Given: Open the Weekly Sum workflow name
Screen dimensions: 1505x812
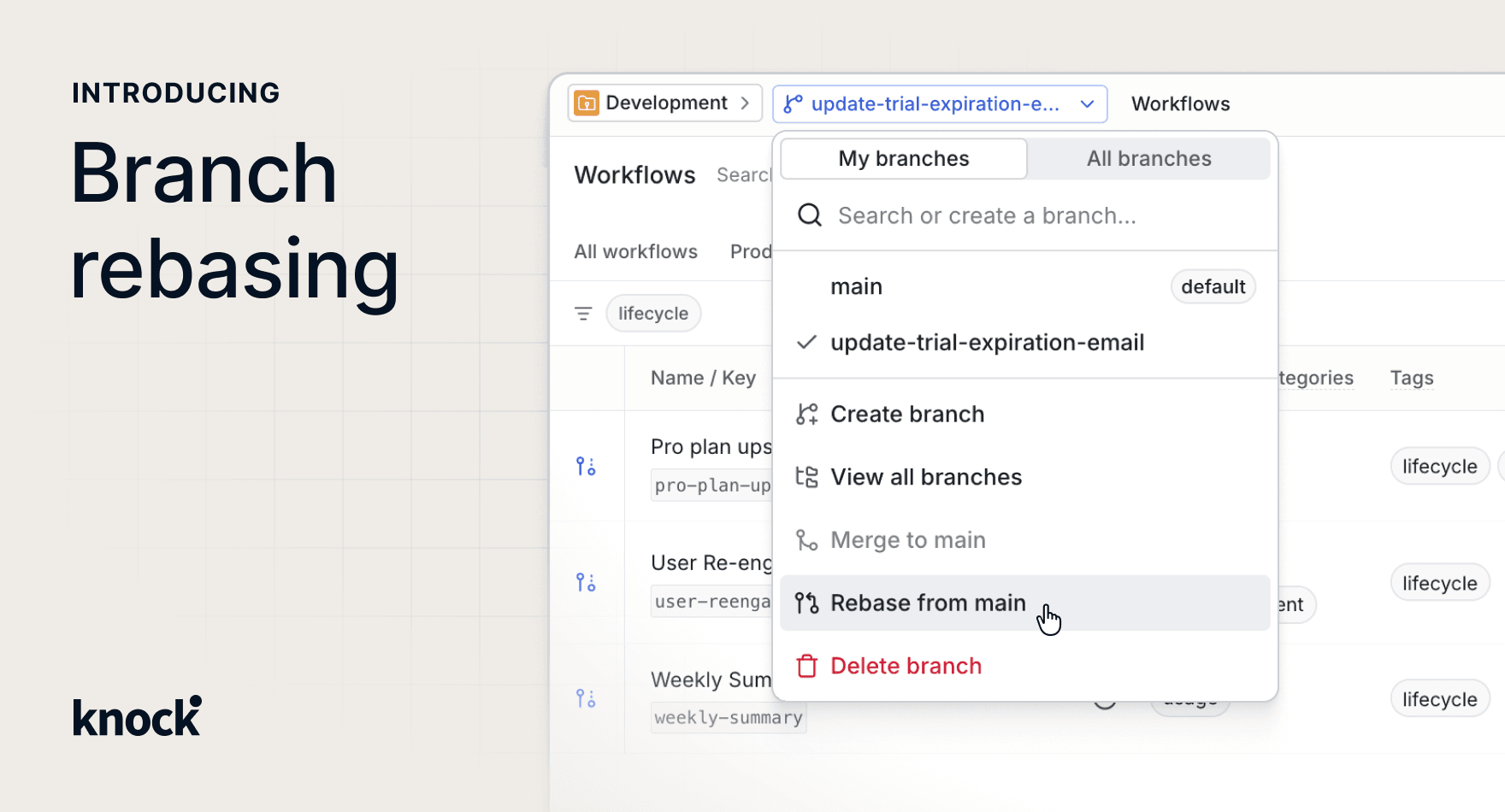Looking at the screenshot, I should click(711, 680).
